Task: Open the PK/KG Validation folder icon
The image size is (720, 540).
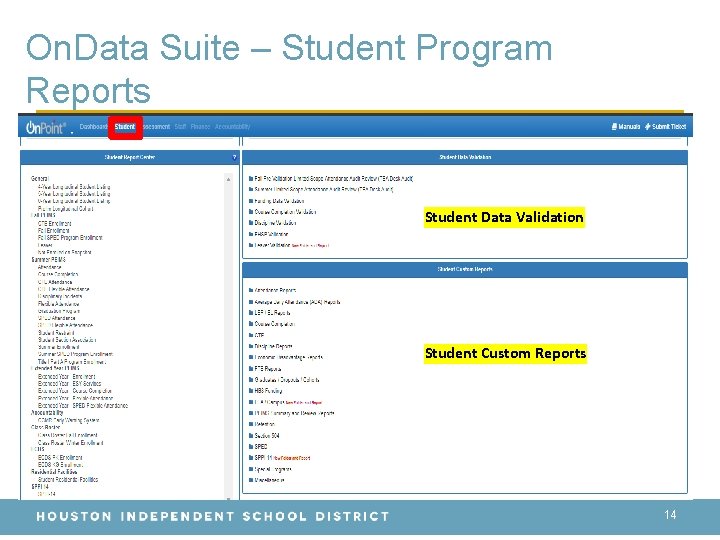Action: 251,234
